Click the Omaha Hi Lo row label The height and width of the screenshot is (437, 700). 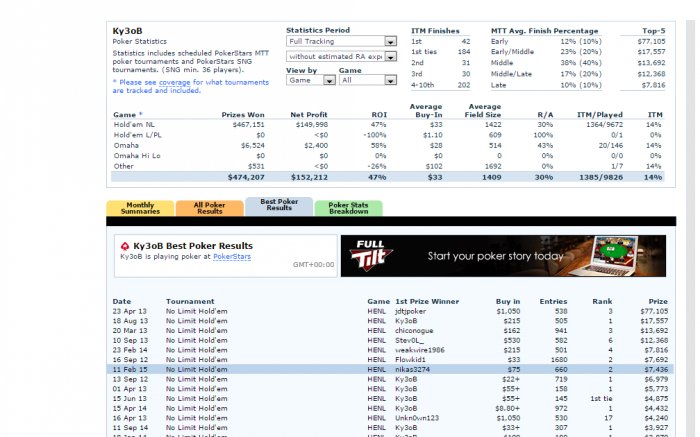[137, 156]
